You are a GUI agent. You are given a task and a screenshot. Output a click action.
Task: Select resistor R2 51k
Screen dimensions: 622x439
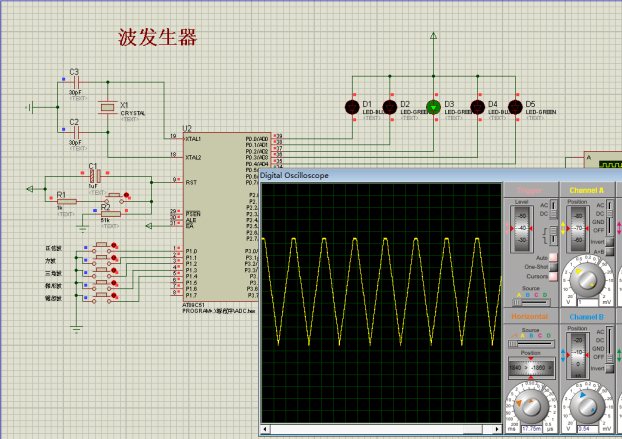[x=111, y=214]
